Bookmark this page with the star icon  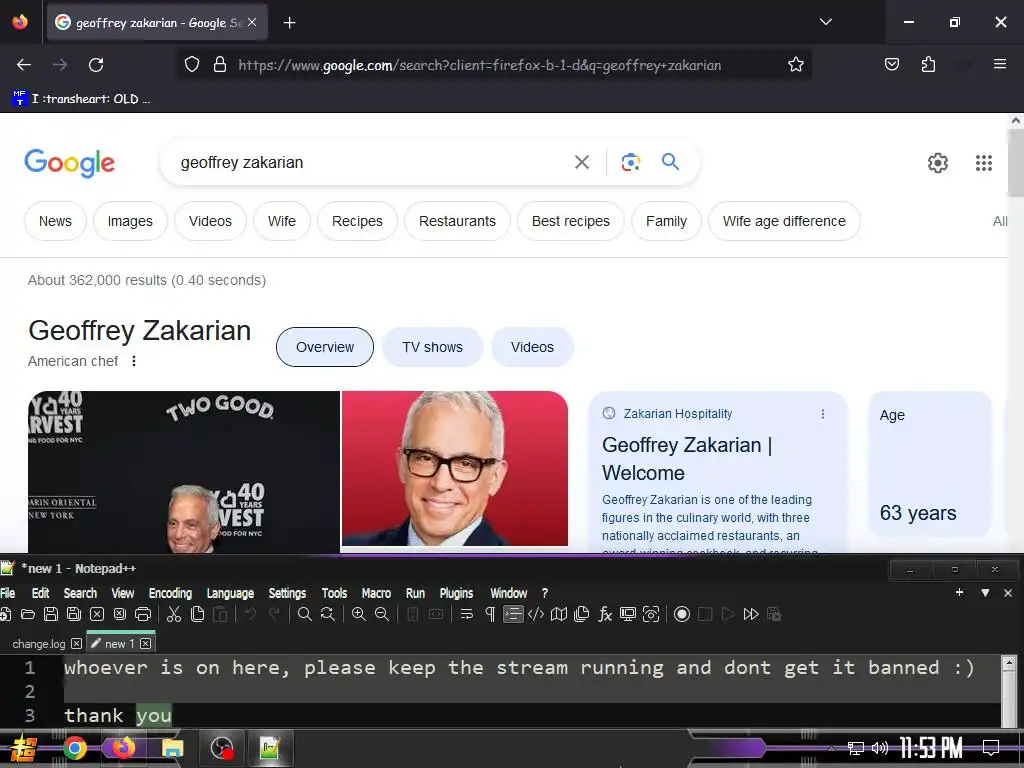pos(795,65)
